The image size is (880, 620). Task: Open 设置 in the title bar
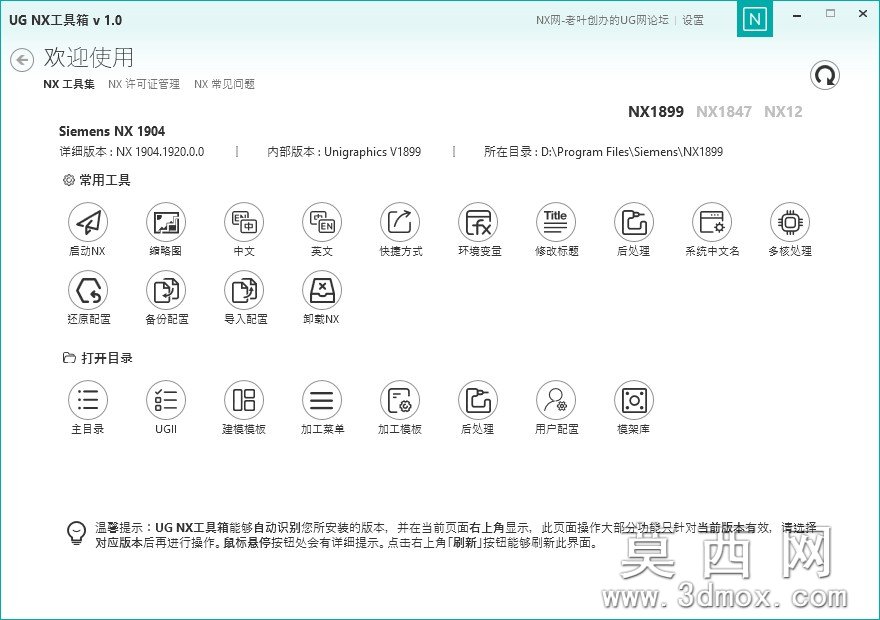[x=693, y=20]
